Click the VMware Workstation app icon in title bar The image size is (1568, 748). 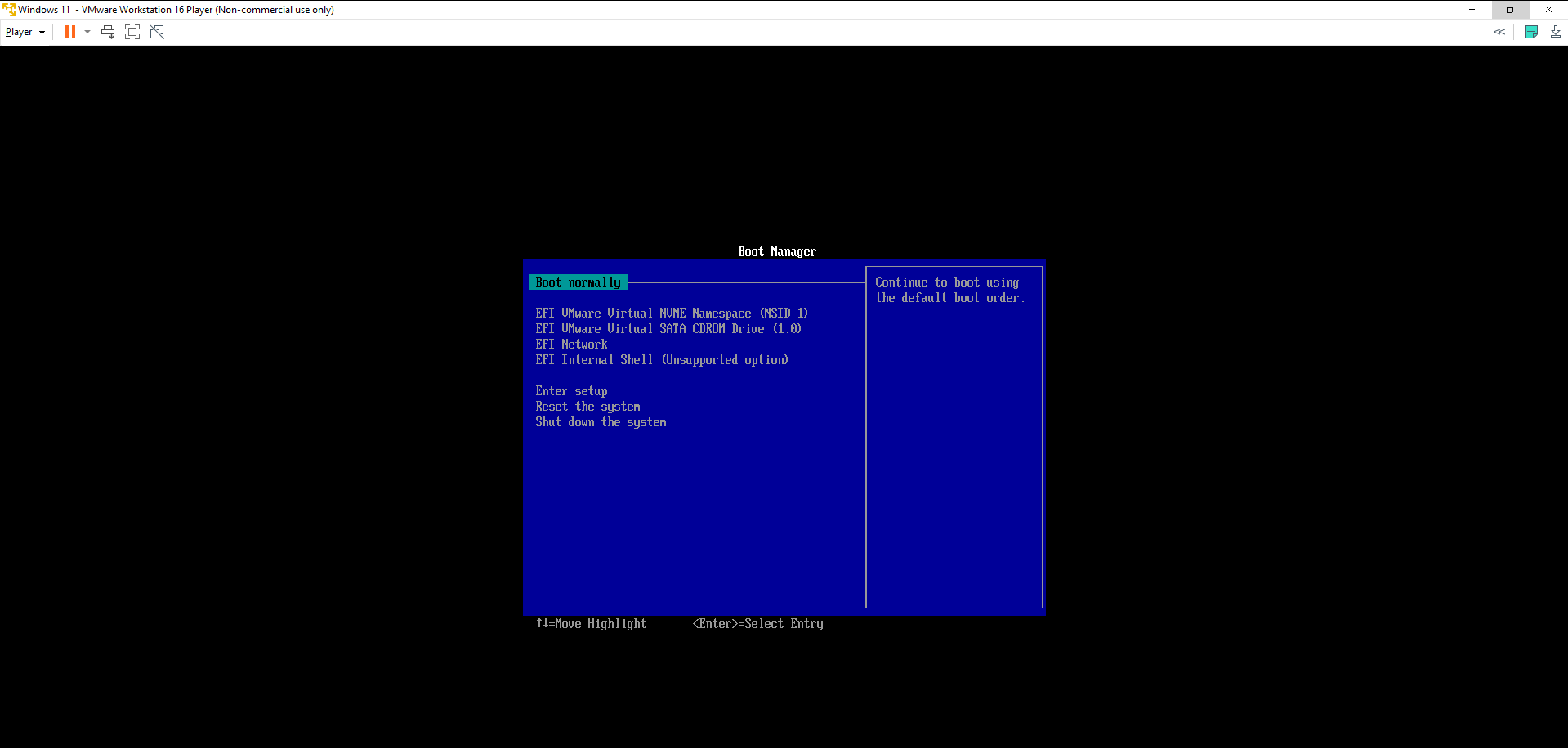pyautogui.click(x=9, y=10)
